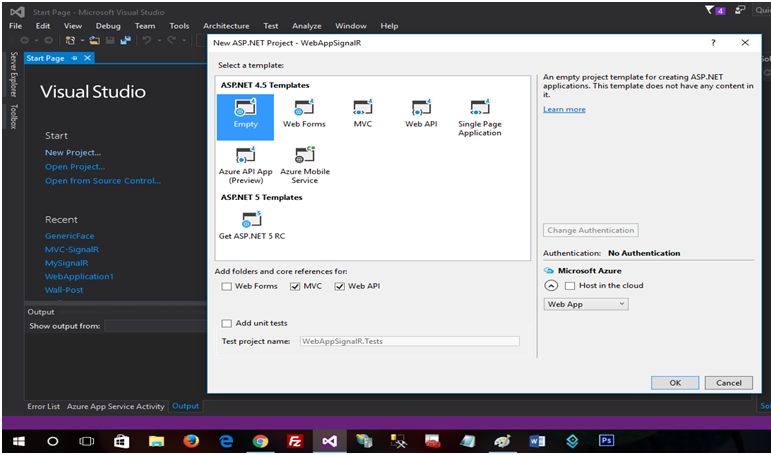Select the Web API template icon
Screen dimensions: 771x455
point(421,107)
